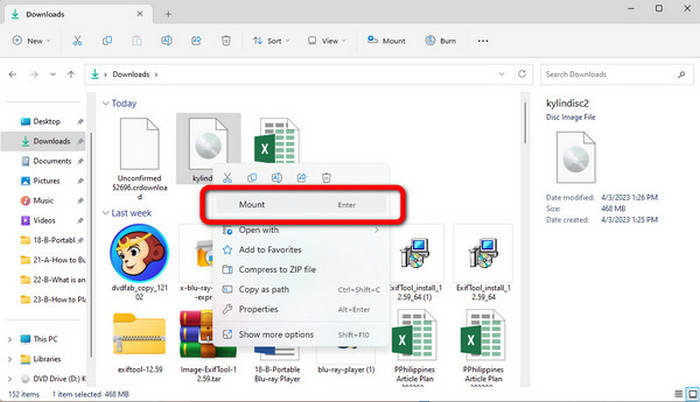This screenshot has width=700, height=402.
Task: Select Desktop in the sidebar
Action: (46, 121)
